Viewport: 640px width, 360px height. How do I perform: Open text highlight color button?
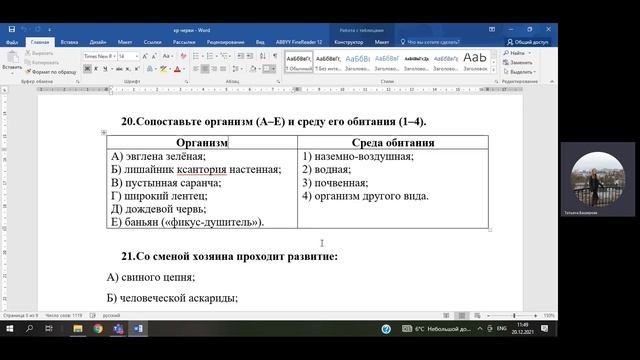click(163, 69)
